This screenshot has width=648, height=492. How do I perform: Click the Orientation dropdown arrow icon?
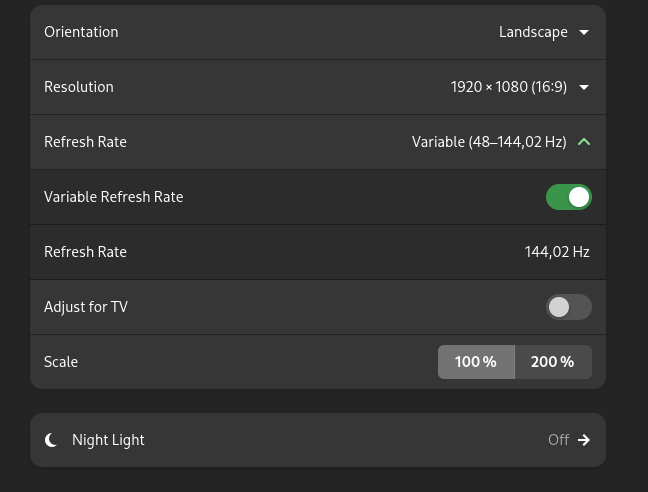click(584, 32)
